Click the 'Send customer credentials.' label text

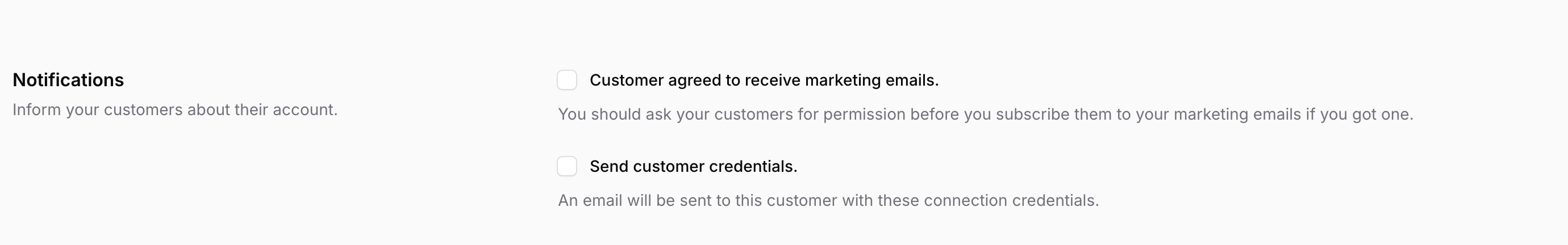click(693, 167)
